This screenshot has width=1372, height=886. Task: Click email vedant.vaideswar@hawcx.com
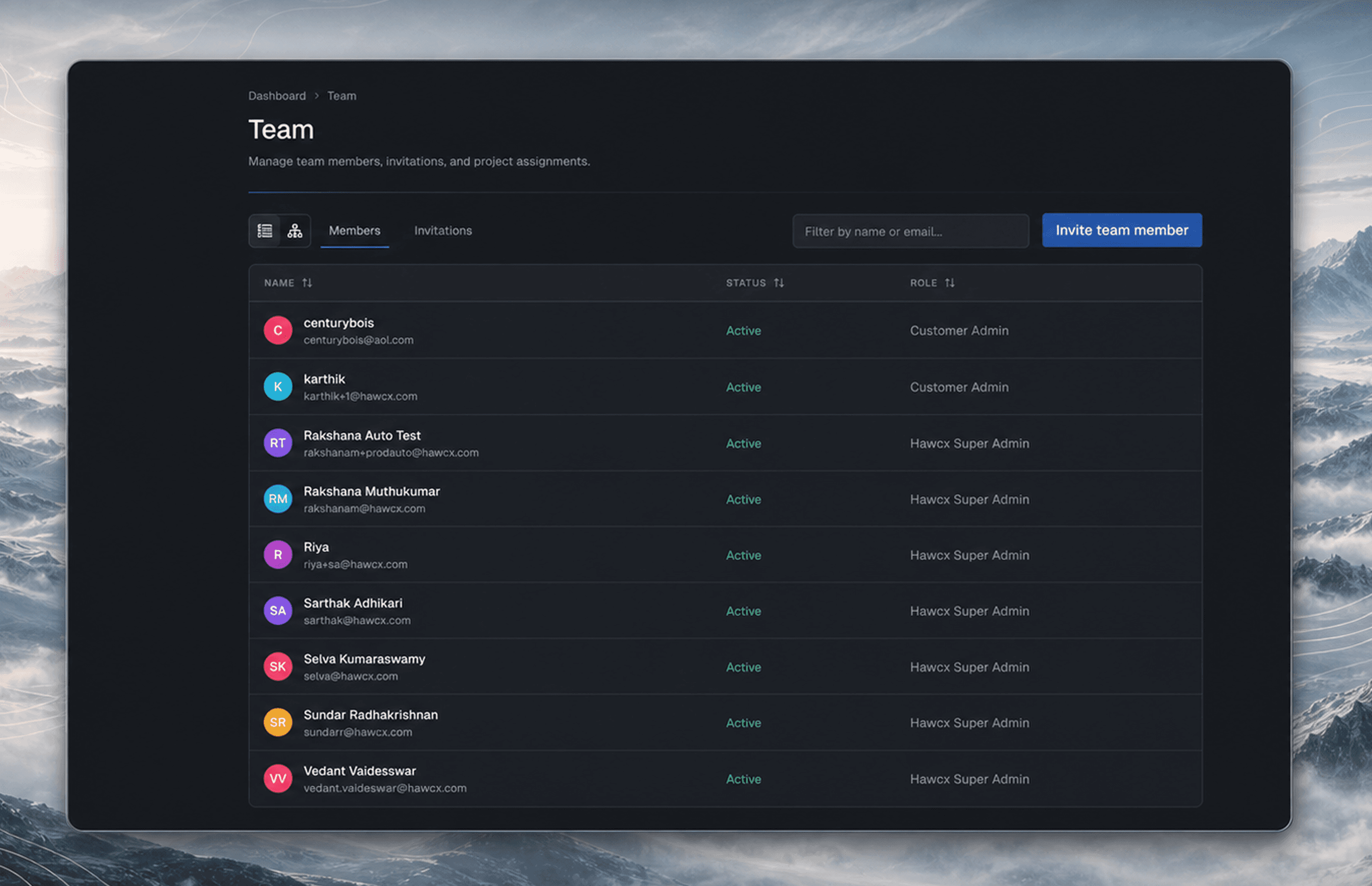[x=385, y=788]
